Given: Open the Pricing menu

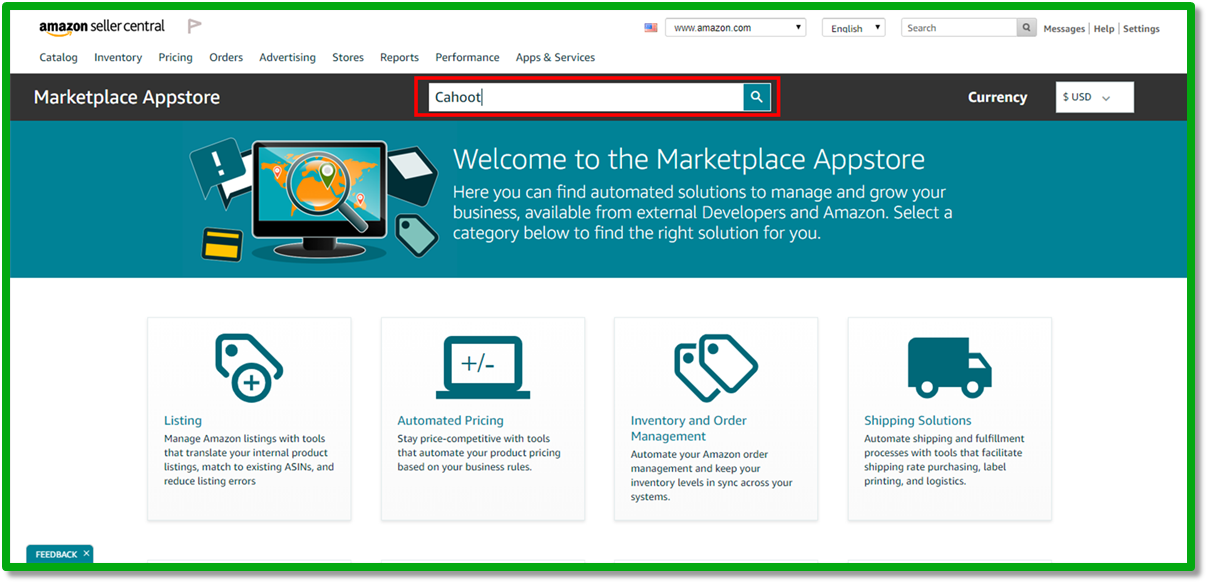Looking at the screenshot, I should pos(175,57).
